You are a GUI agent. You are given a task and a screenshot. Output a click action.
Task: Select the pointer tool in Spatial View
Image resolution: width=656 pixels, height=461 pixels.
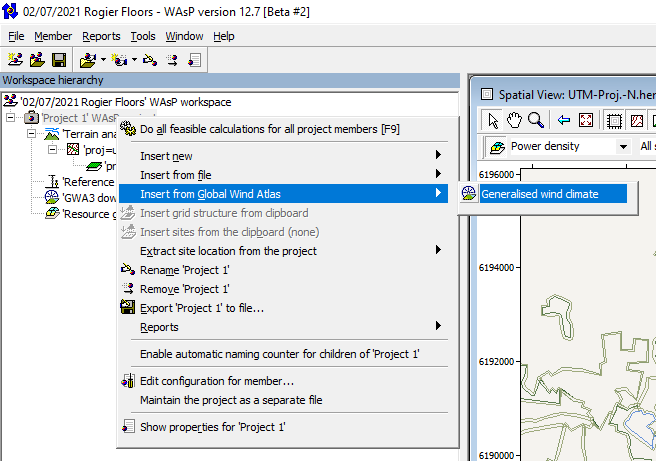coord(493,120)
